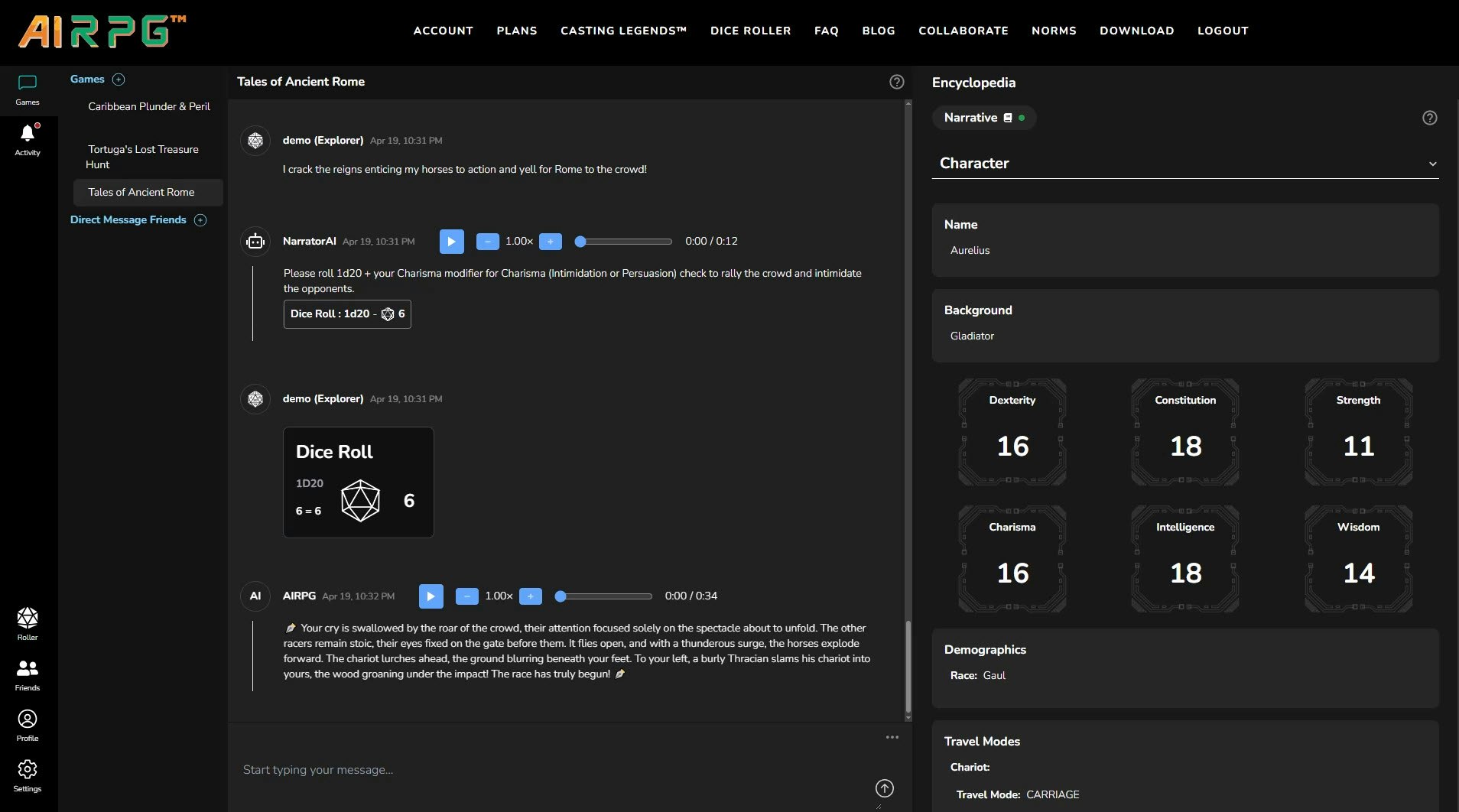Image resolution: width=1459 pixels, height=812 pixels.
Task: Click the character name Aurelius
Action: [x=970, y=251]
